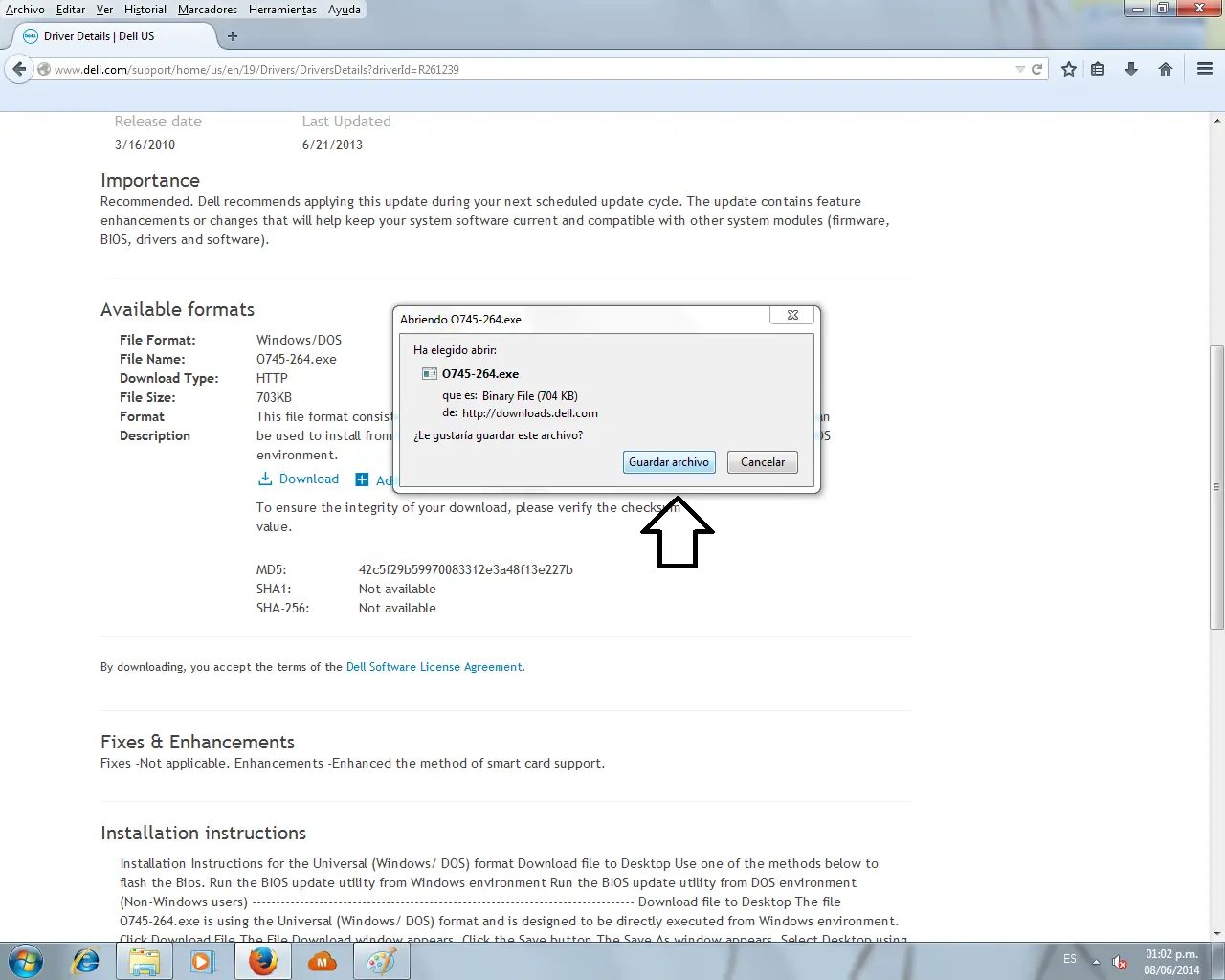Click the Download link on the page

pyautogui.click(x=309, y=479)
